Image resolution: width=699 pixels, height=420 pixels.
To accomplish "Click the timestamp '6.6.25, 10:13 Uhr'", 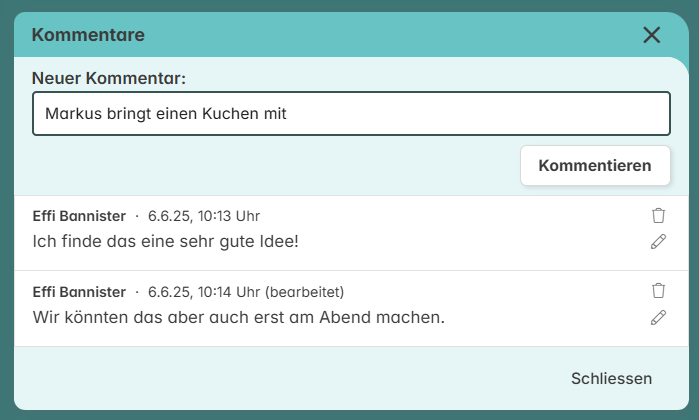I will coord(204,216).
